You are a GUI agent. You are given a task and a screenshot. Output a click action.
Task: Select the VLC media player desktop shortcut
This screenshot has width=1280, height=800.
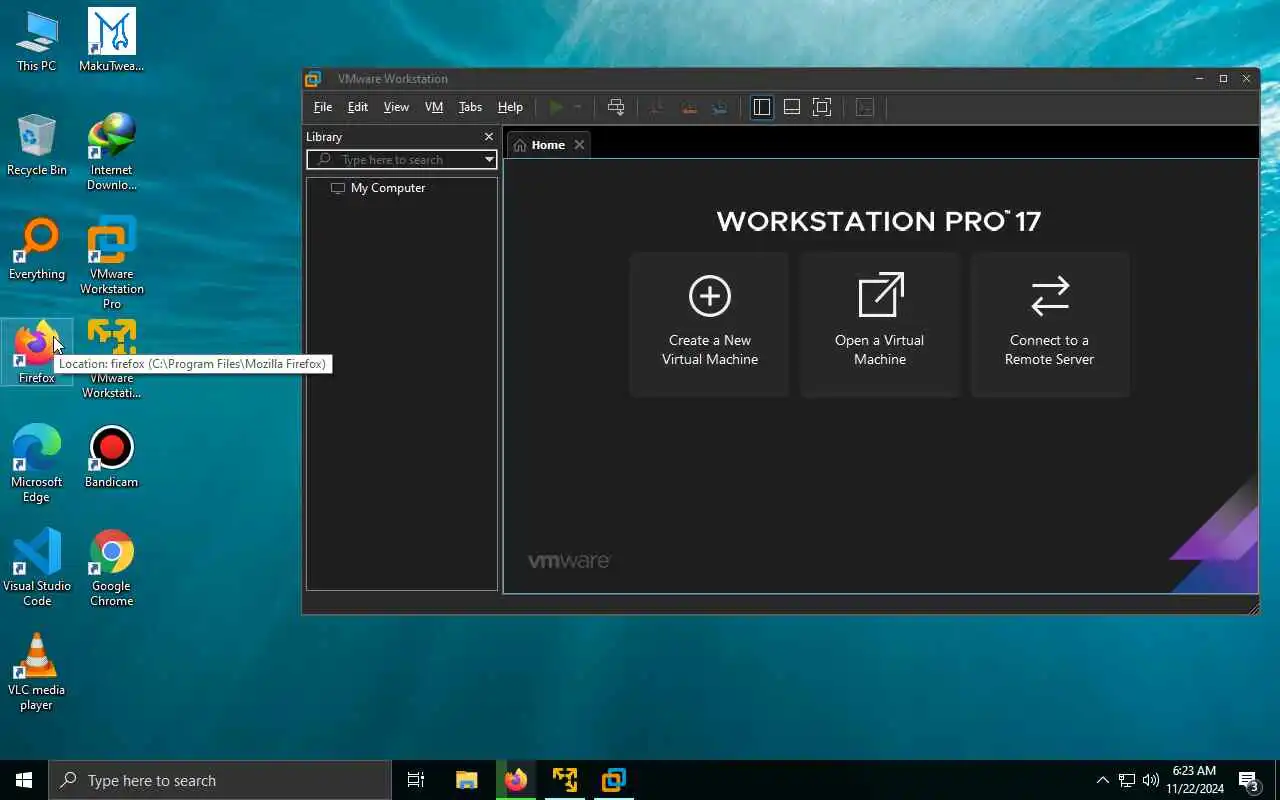[x=37, y=672]
